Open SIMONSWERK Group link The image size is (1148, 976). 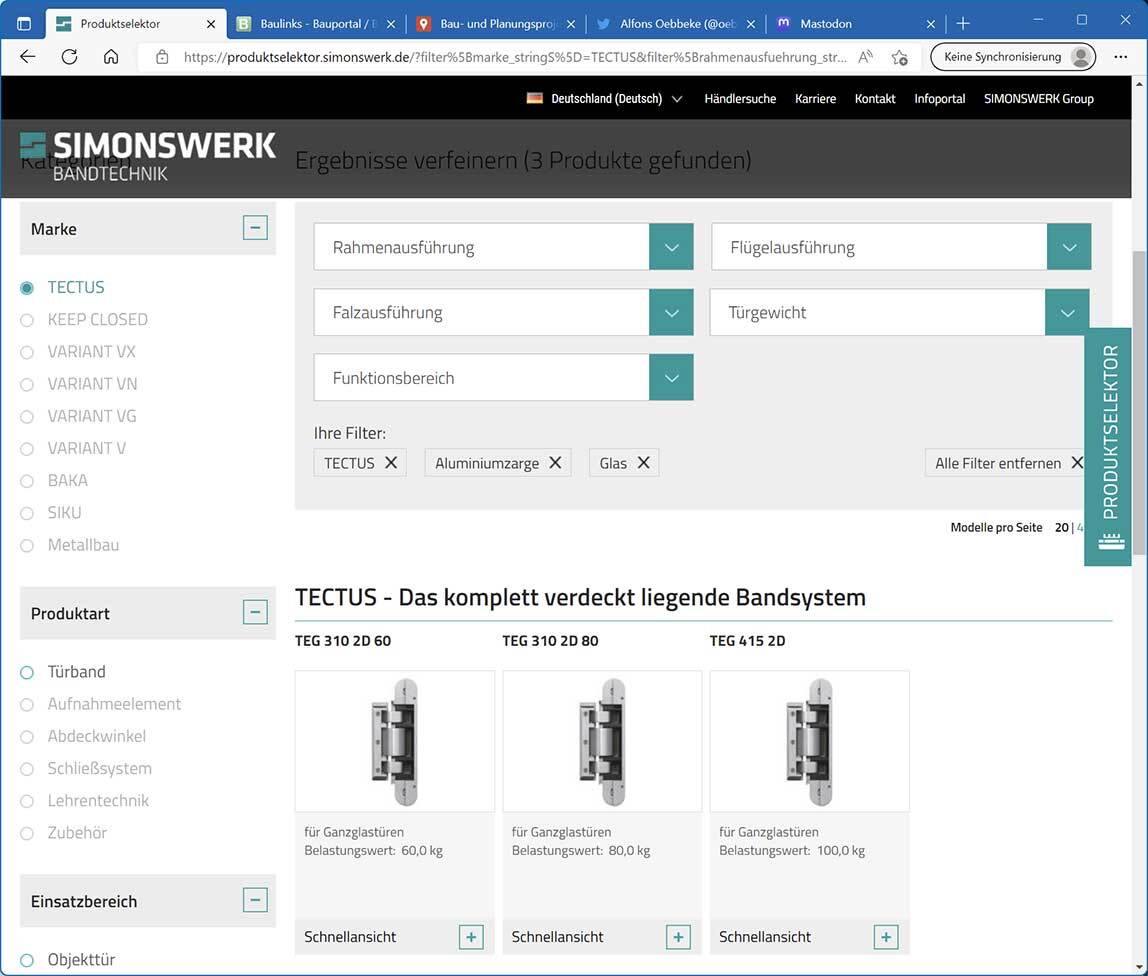pos(1039,98)
